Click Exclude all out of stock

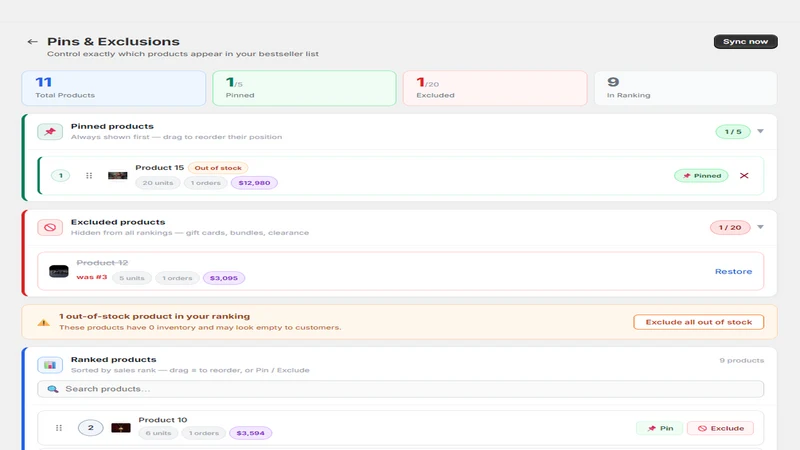pyautogui.click(x=698, y=322)
